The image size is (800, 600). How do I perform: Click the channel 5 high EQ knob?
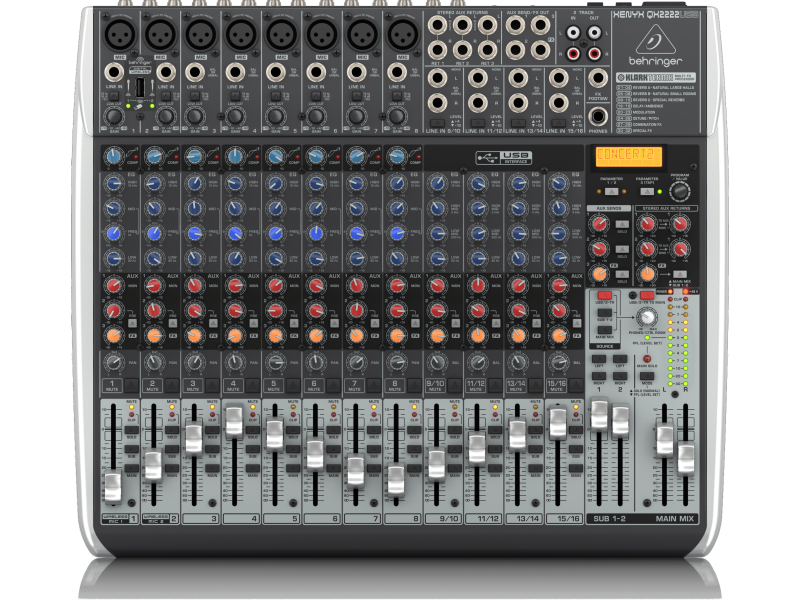pyautogui.click(x=276, y=183)
